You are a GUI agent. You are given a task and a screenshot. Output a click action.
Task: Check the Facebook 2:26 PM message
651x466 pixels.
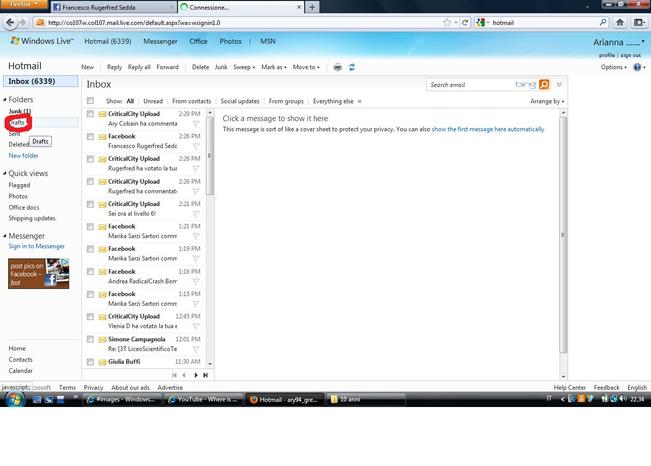90,136
